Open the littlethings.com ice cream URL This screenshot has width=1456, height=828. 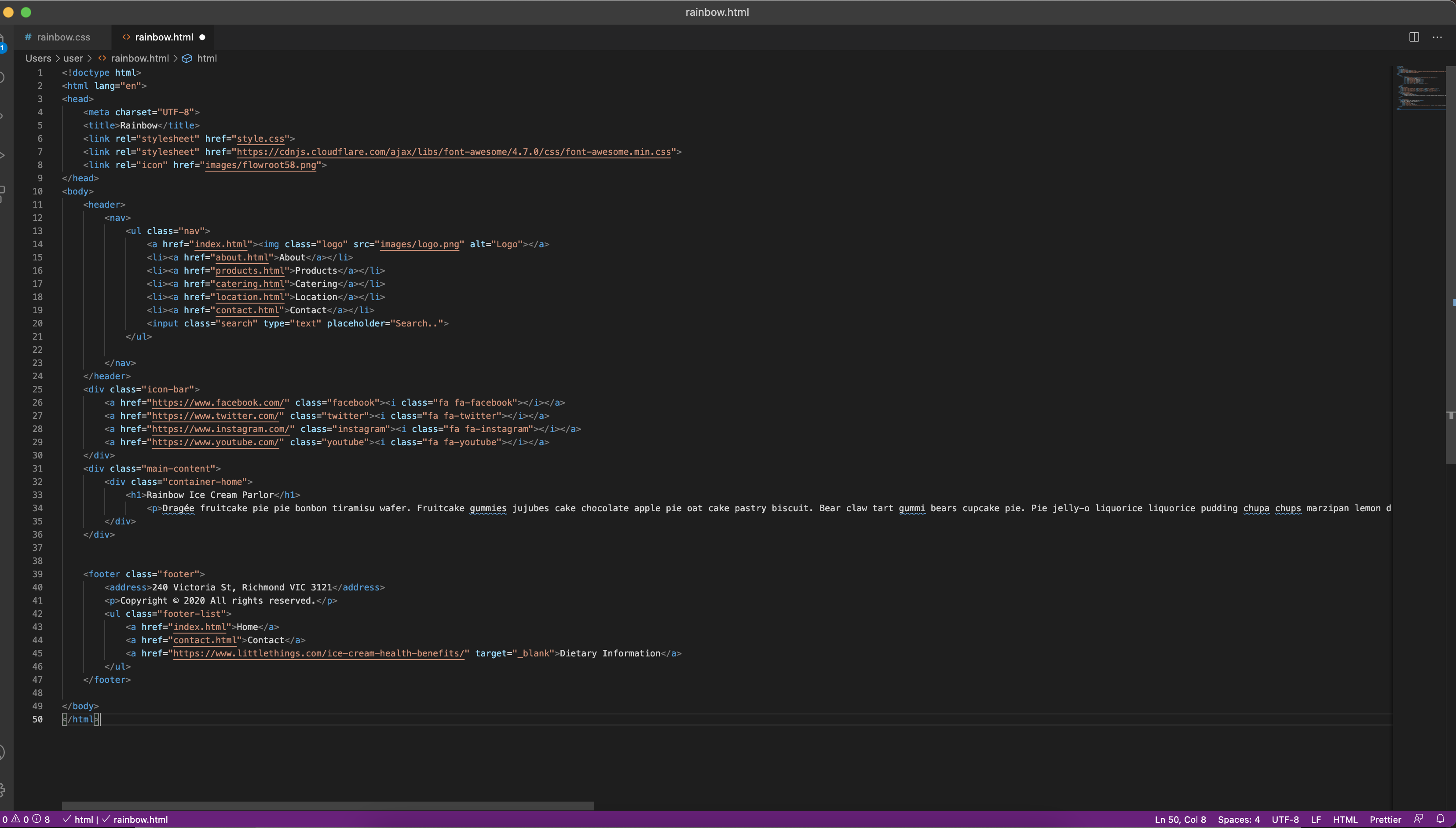click(x=318, y=653)
